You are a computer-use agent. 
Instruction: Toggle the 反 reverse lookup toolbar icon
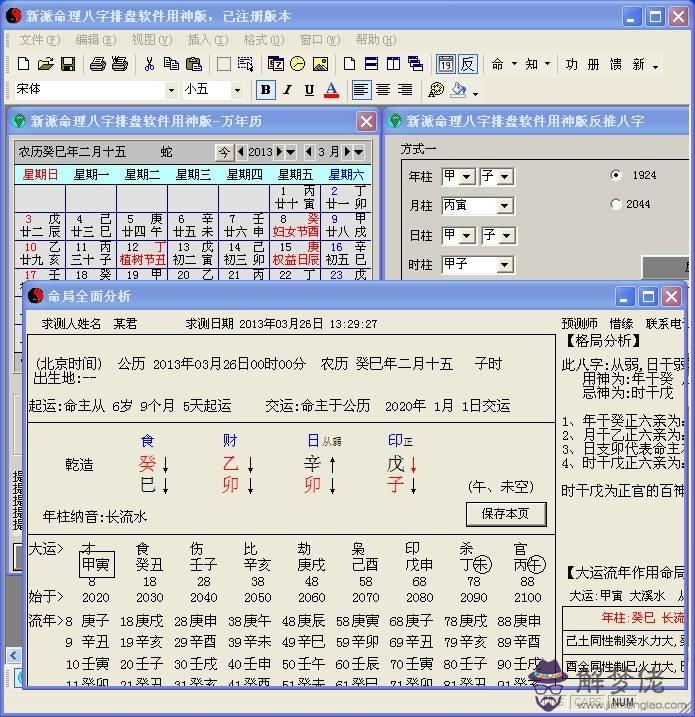[468, 64]
